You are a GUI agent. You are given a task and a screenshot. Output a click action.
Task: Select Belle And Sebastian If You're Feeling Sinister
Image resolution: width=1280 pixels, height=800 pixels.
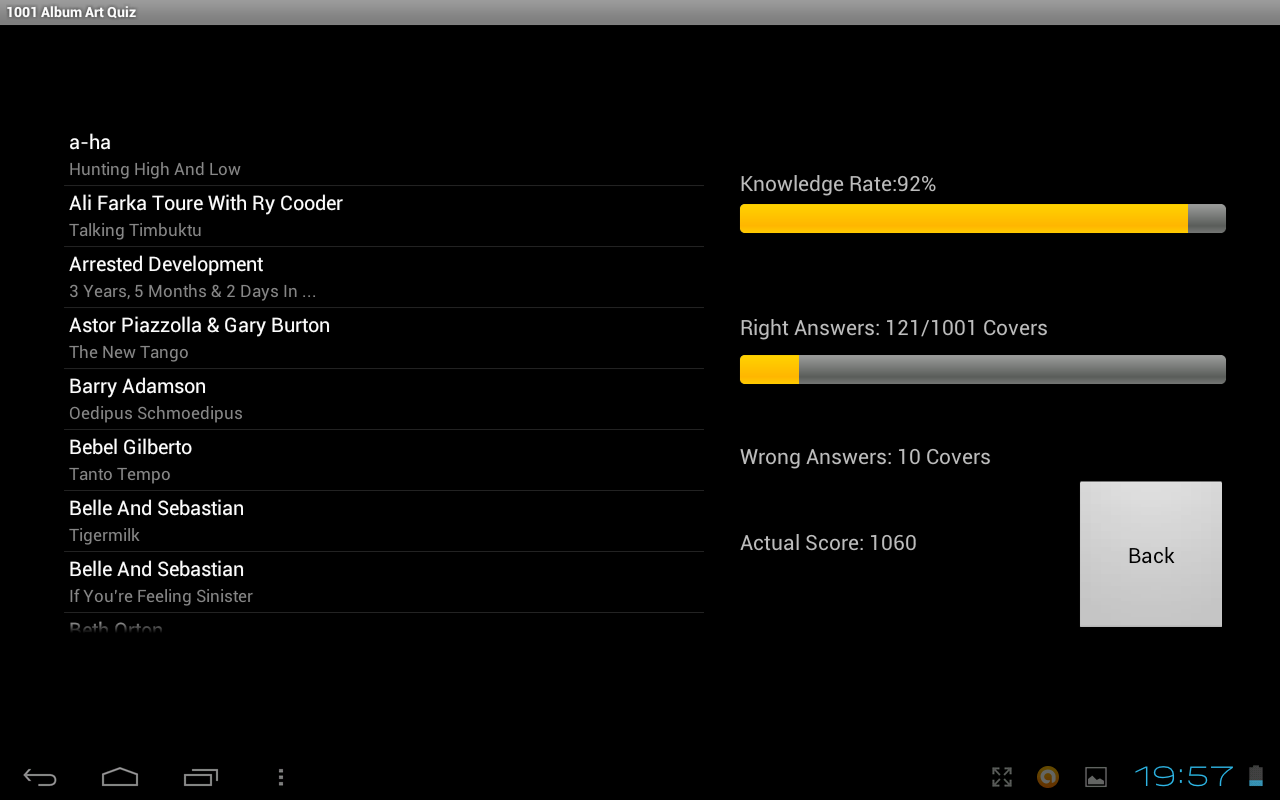pyautogui.click(x=384, y=582)
